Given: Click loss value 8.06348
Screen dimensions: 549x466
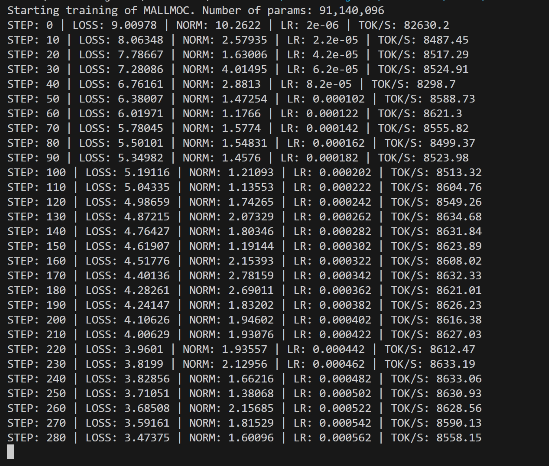Looking at the screenshot, I should click(140, 40).
